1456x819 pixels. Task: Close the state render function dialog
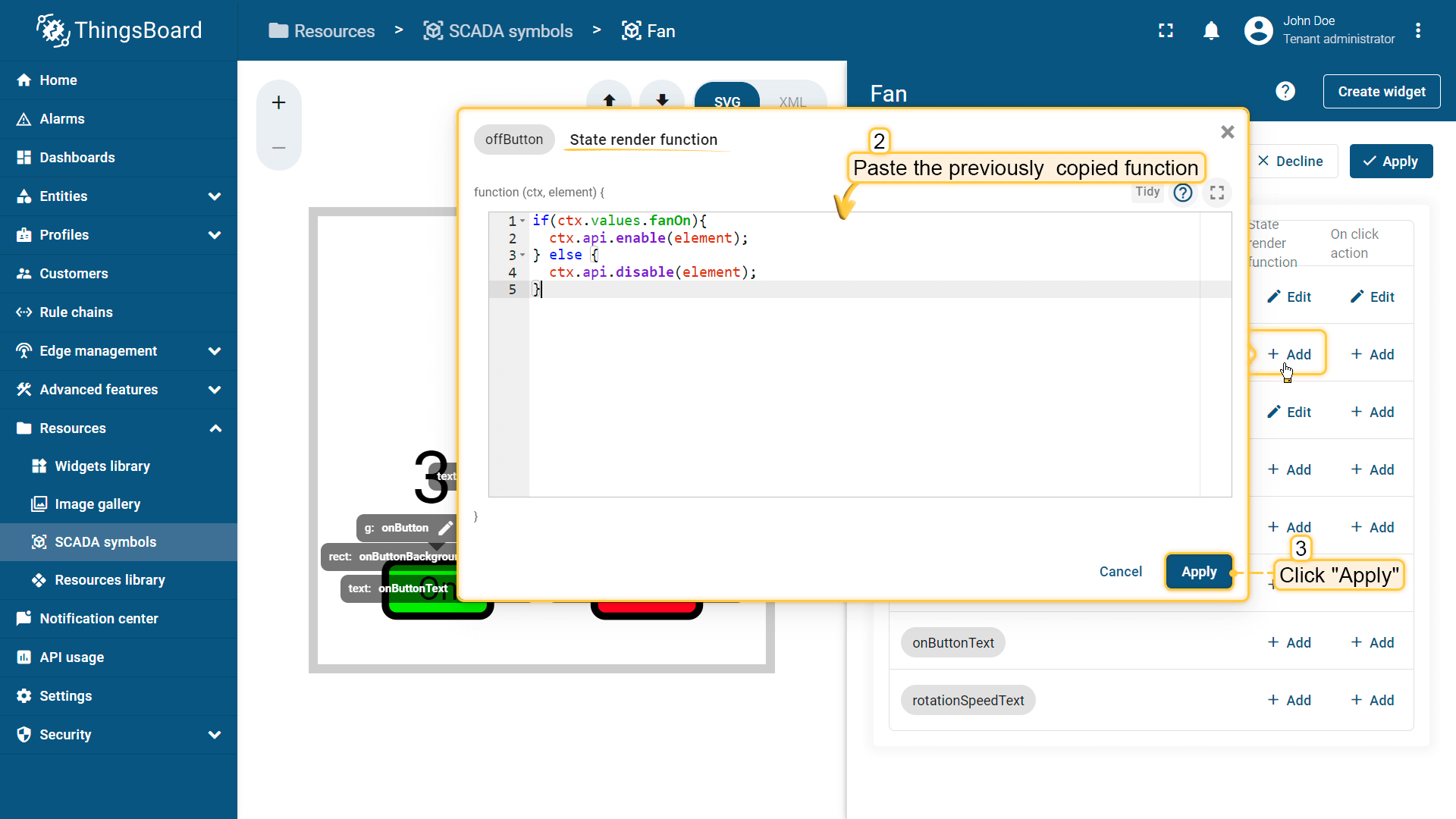(1228, 132)
